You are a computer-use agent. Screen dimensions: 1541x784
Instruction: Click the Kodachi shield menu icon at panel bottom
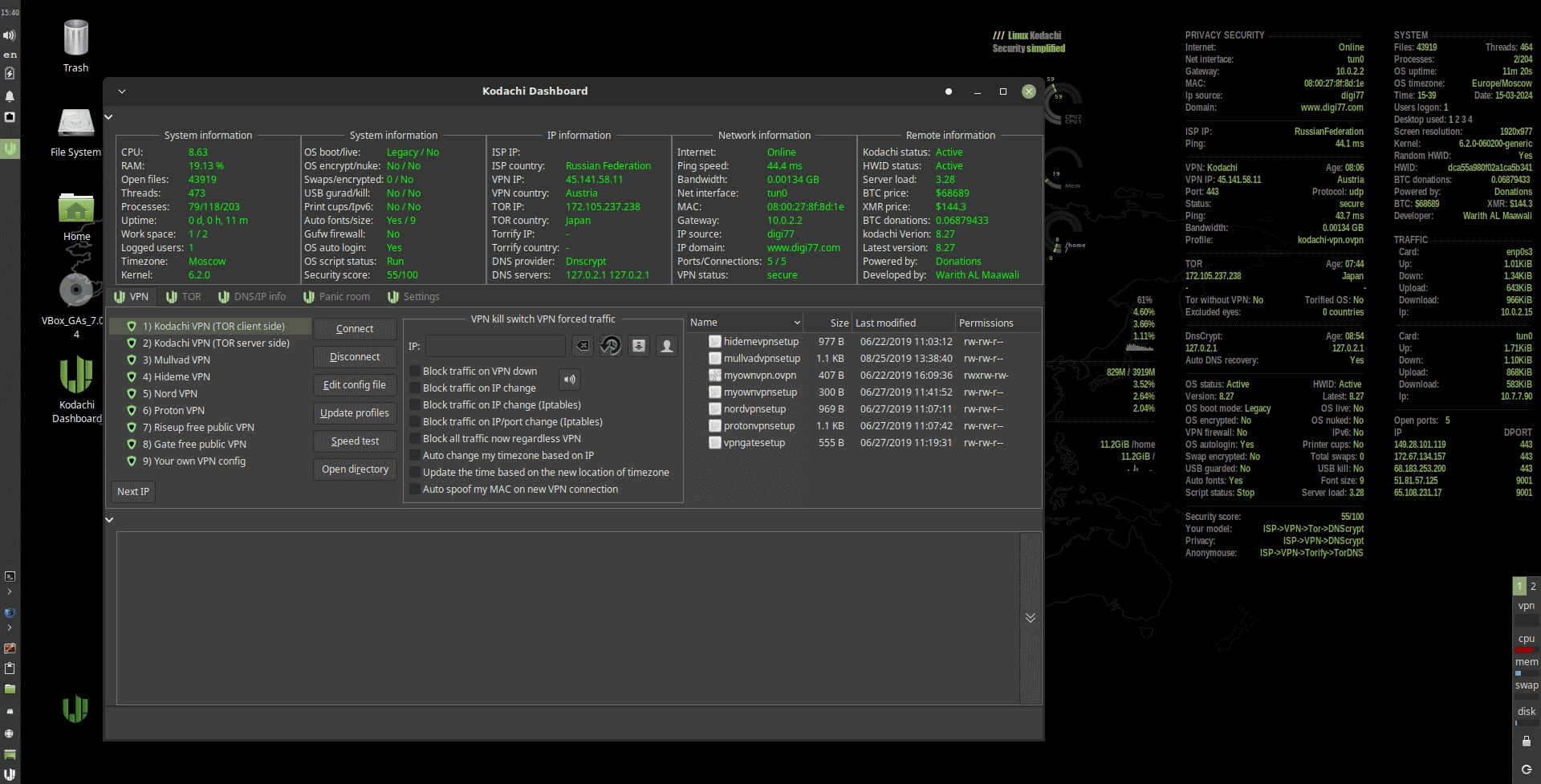[10, 774]
